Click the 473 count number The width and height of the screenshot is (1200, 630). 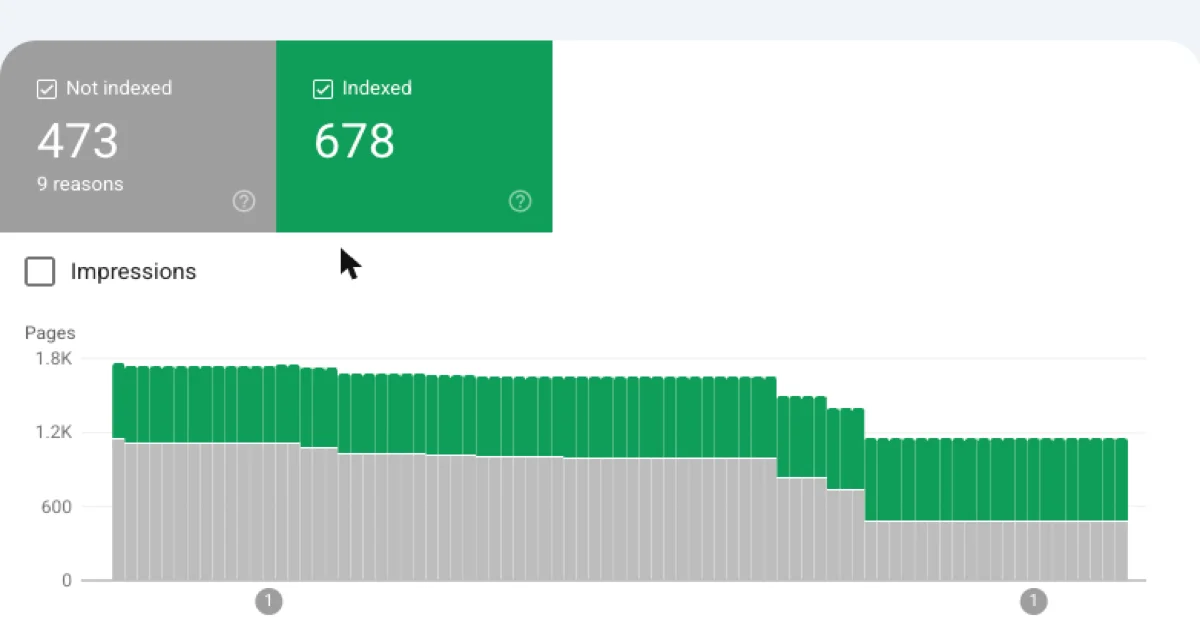coord(78,141)
